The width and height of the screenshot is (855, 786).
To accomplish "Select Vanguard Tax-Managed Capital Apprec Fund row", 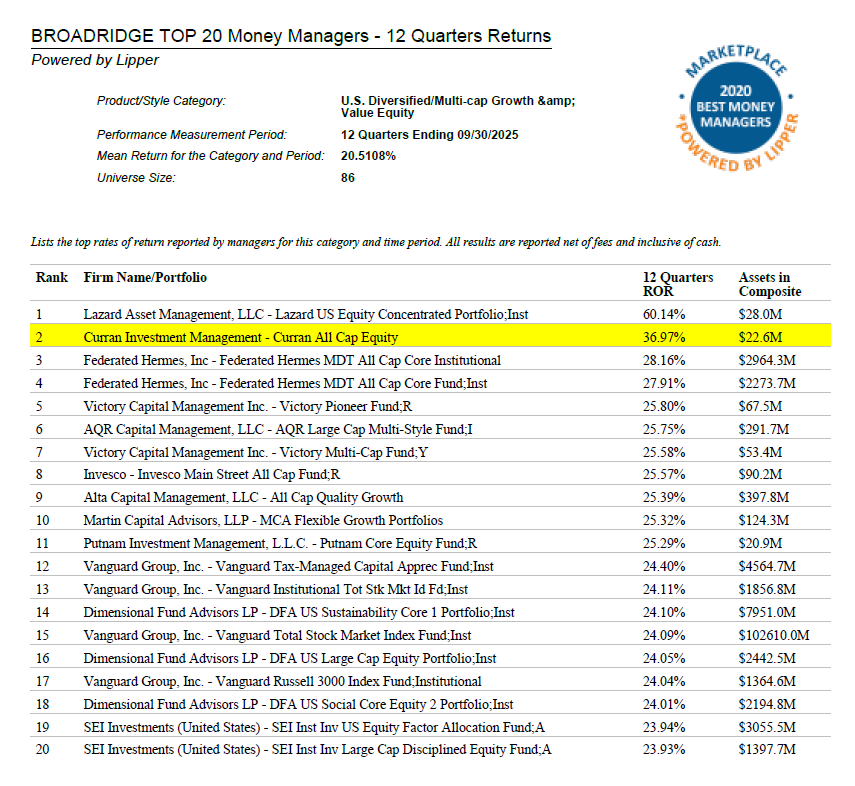I will [x=430, y=566].
